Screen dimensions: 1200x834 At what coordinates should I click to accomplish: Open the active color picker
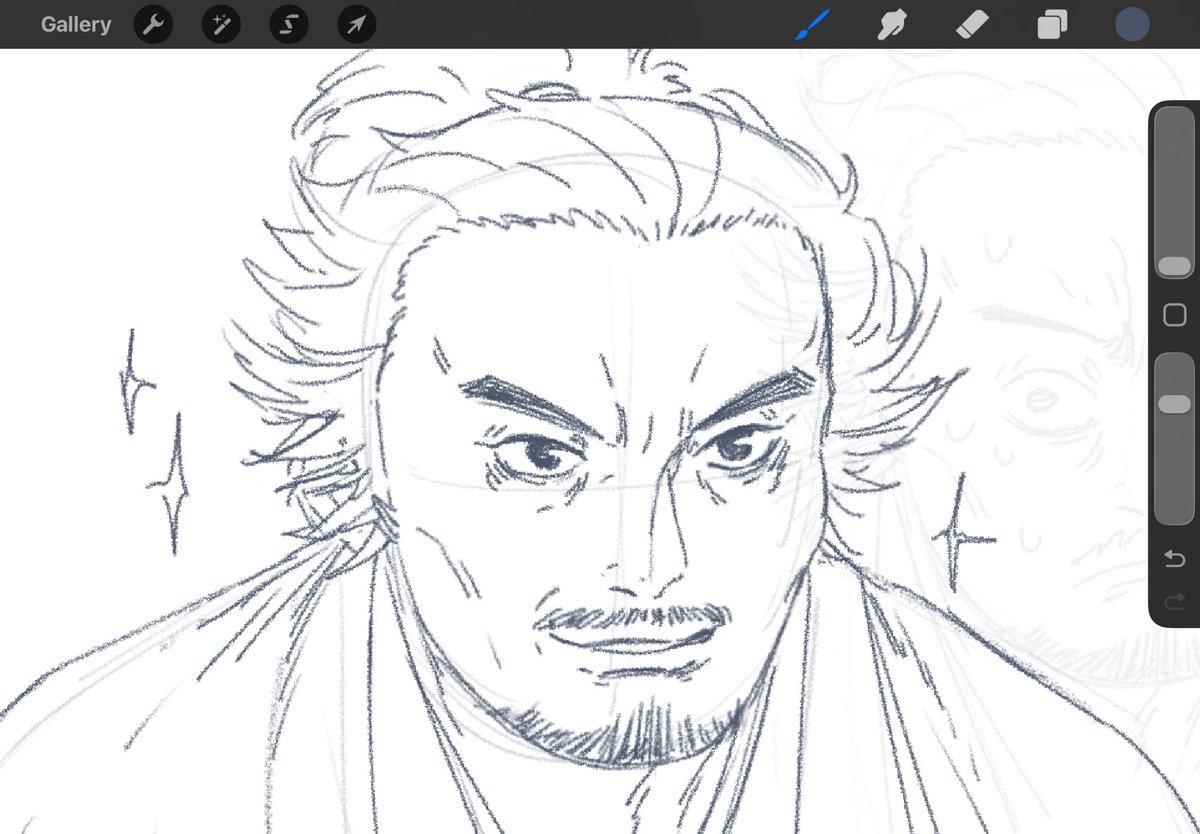(1132, 24)
